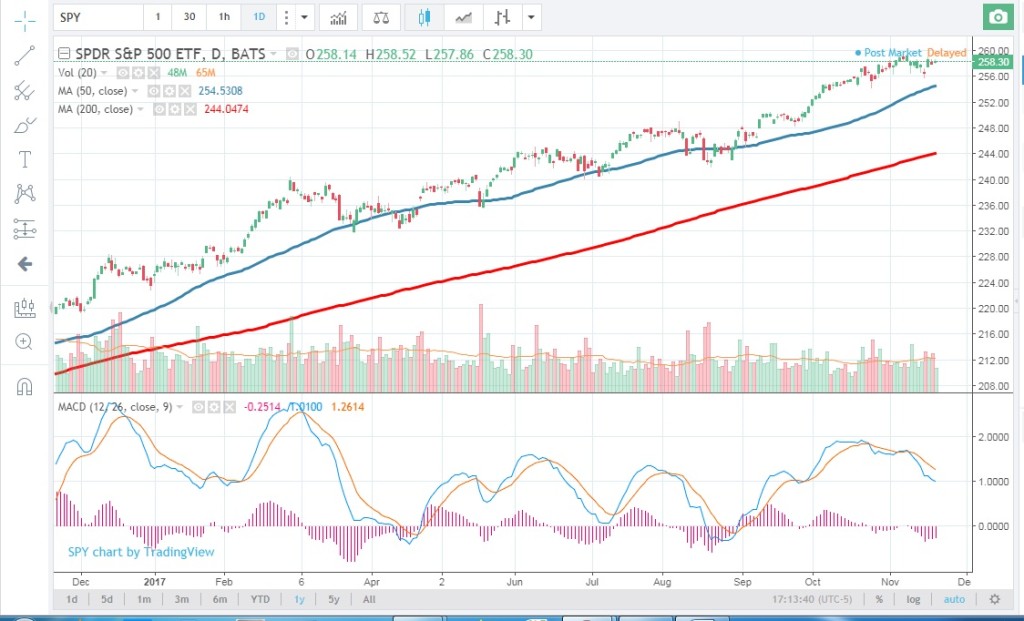The image size is (1024, 621).
Task: Select the trend line drawing tool
Action: coord(25,56)
